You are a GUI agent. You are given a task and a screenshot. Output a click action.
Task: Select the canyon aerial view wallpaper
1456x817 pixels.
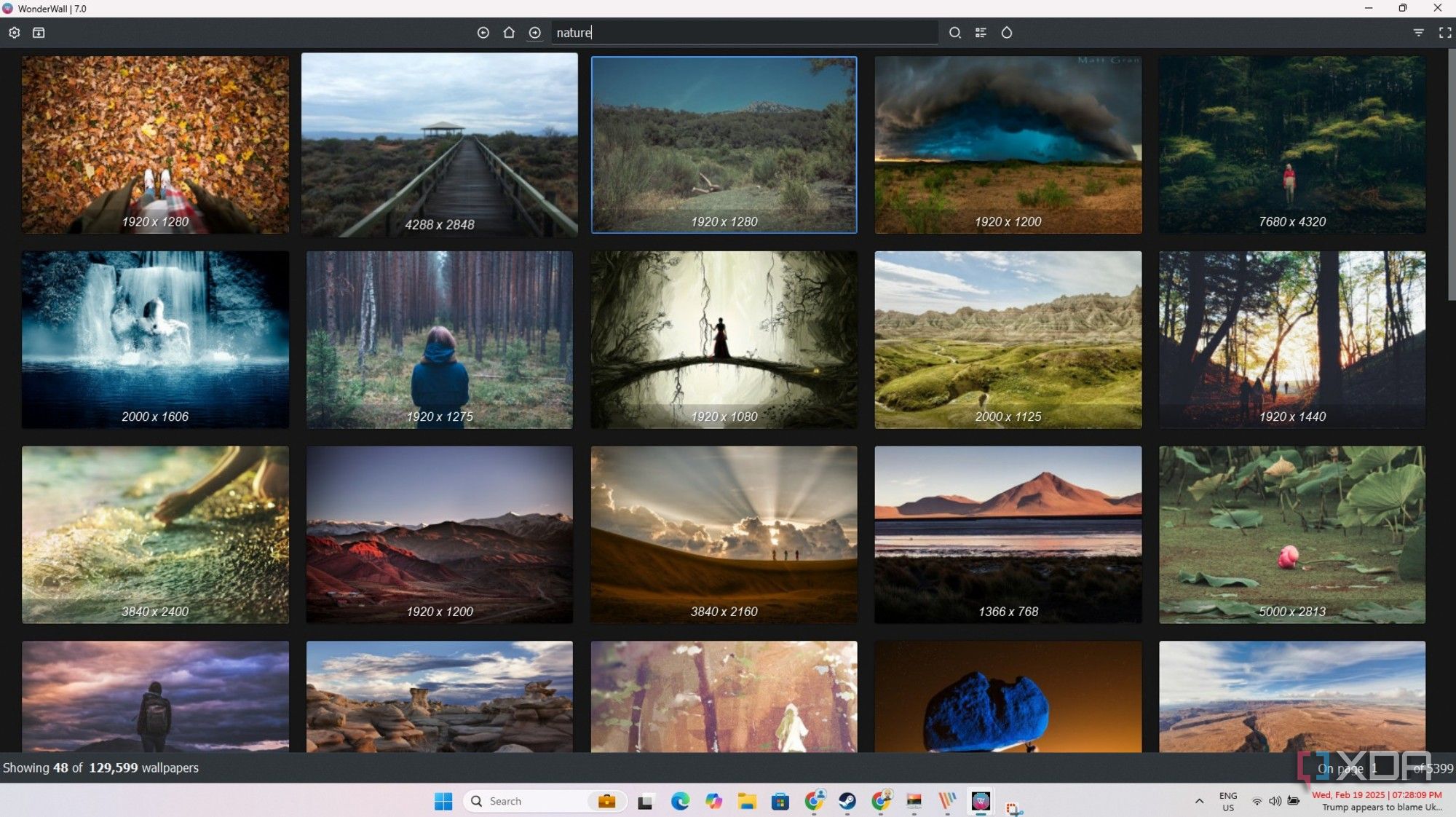click(x=1292, y=697)
